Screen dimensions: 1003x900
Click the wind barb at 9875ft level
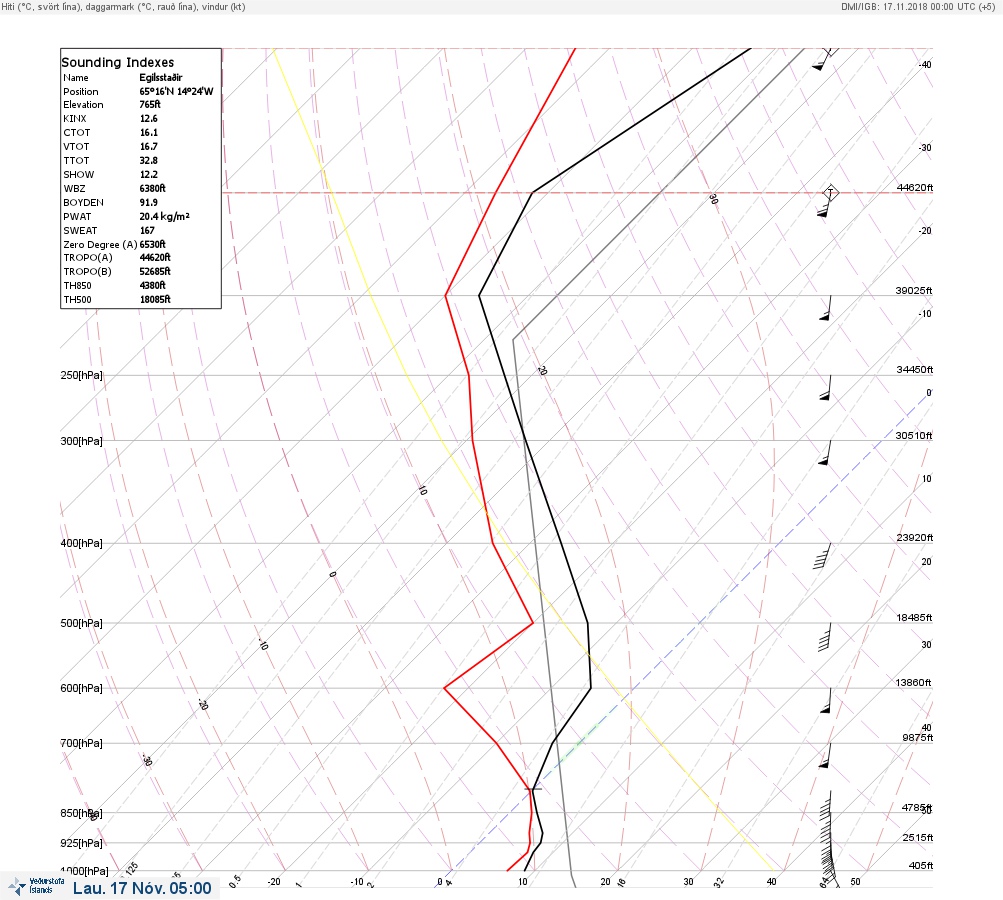coord(826,755)
